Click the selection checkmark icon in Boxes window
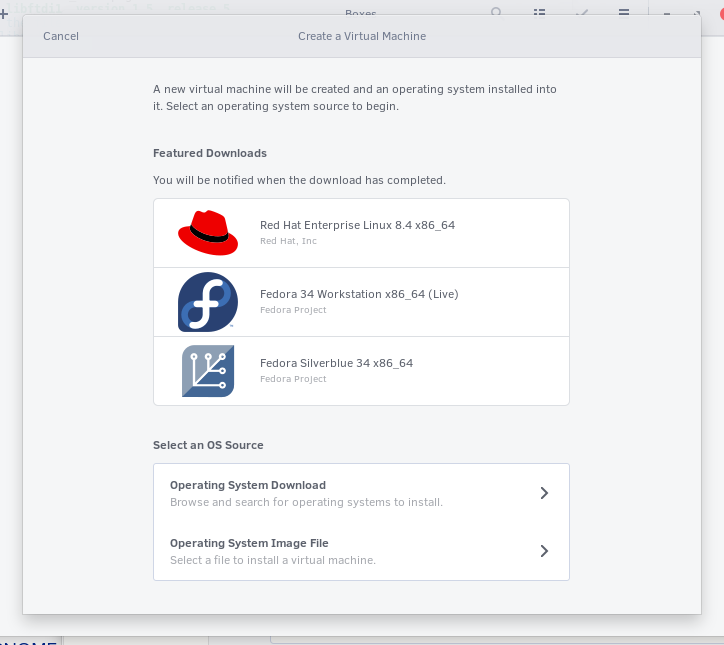The width and height of the screenshot is (724, 645). pos(582,12)
